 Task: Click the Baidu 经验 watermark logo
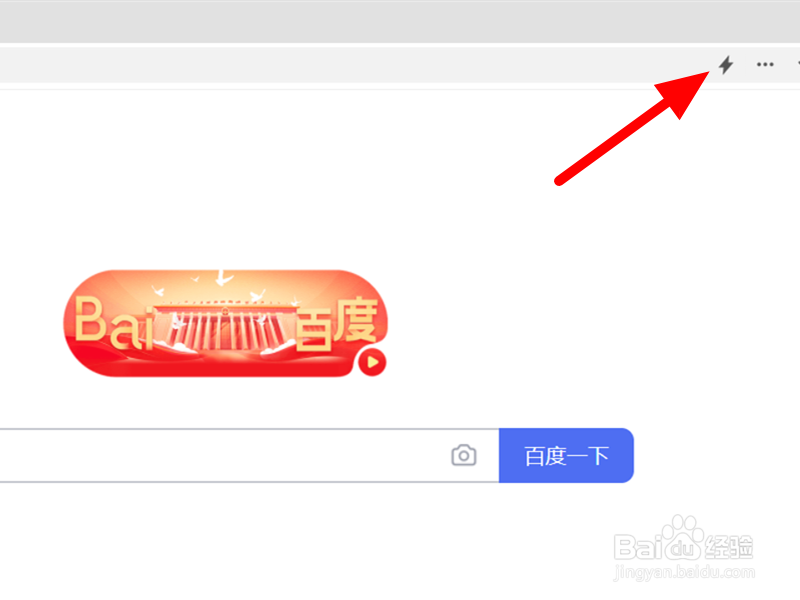pos(684,539)
